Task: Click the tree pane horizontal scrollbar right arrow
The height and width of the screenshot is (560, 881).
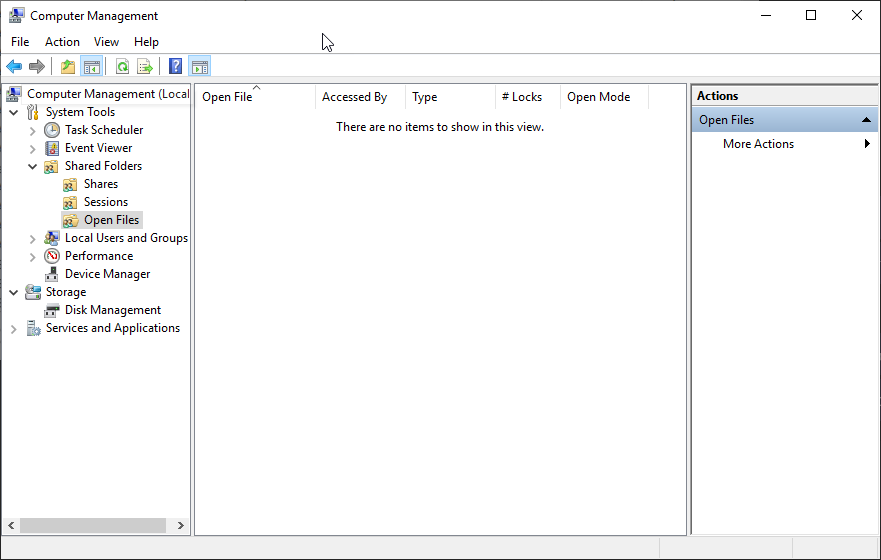Action: (x=181, y=525)
